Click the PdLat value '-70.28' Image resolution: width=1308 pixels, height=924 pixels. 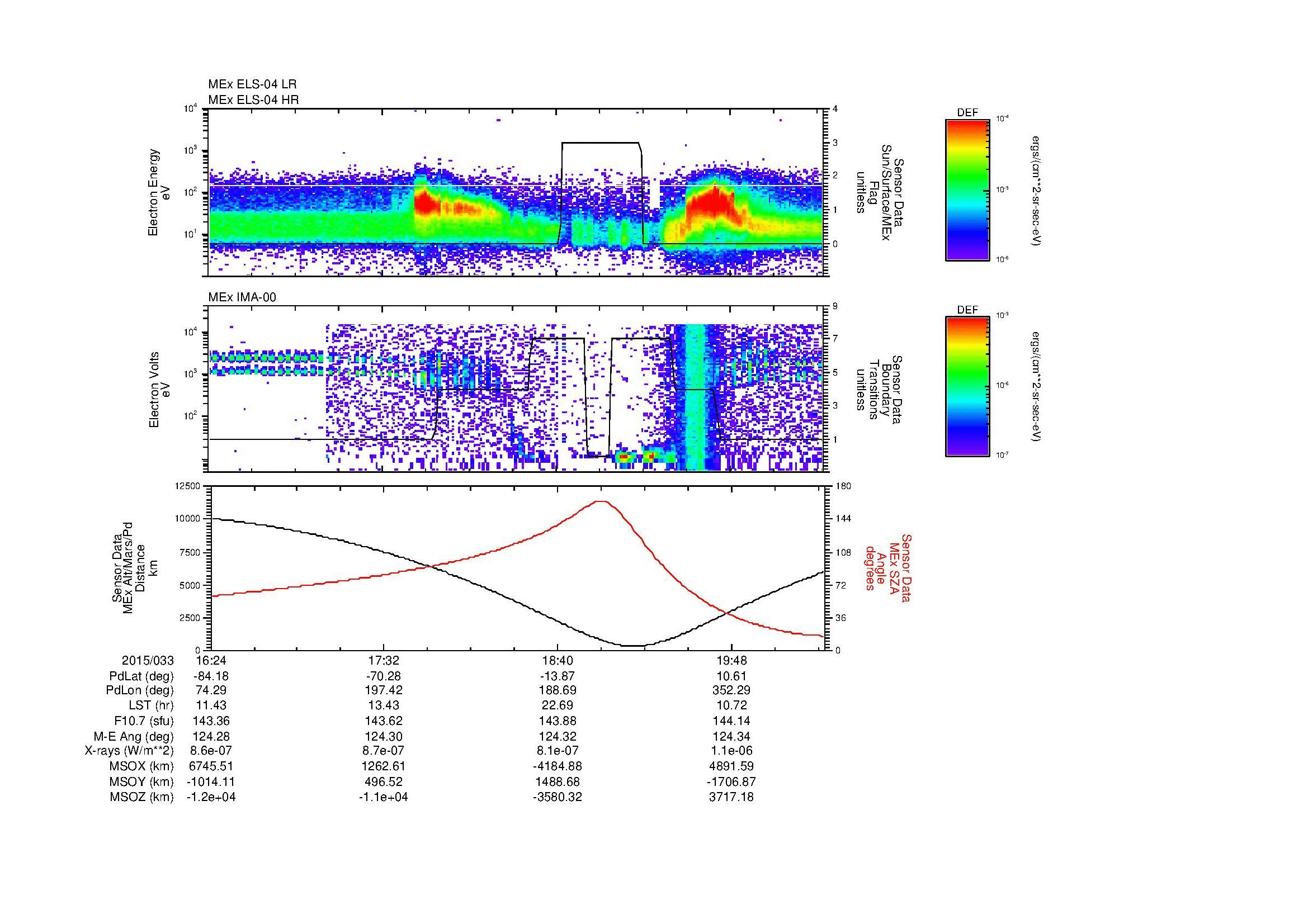pyautogui.click(x=384, y=676)
